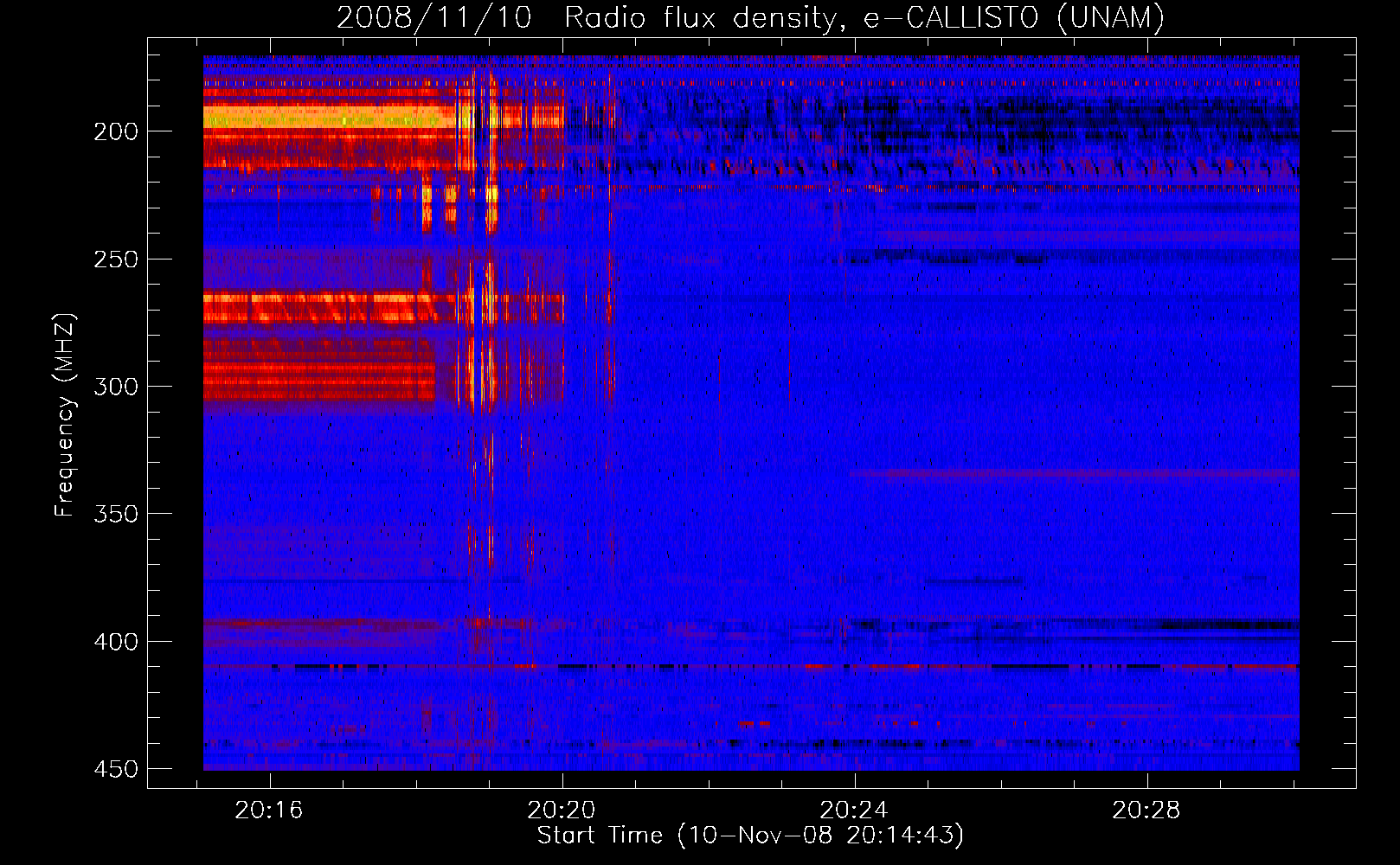The width and height of the screenshot is (1400, 865).
Task: Click the red horizontal band near 265 MHz
Action: coord(383,307)
